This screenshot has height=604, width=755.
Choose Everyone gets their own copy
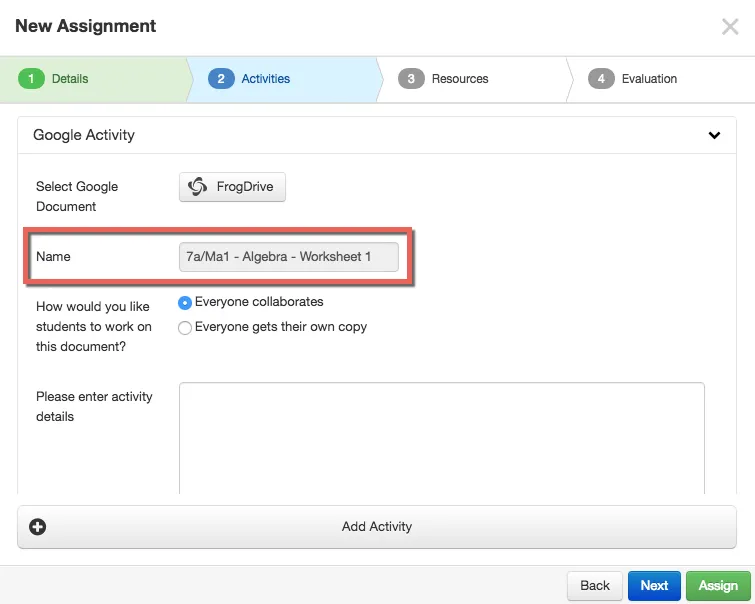185,328
